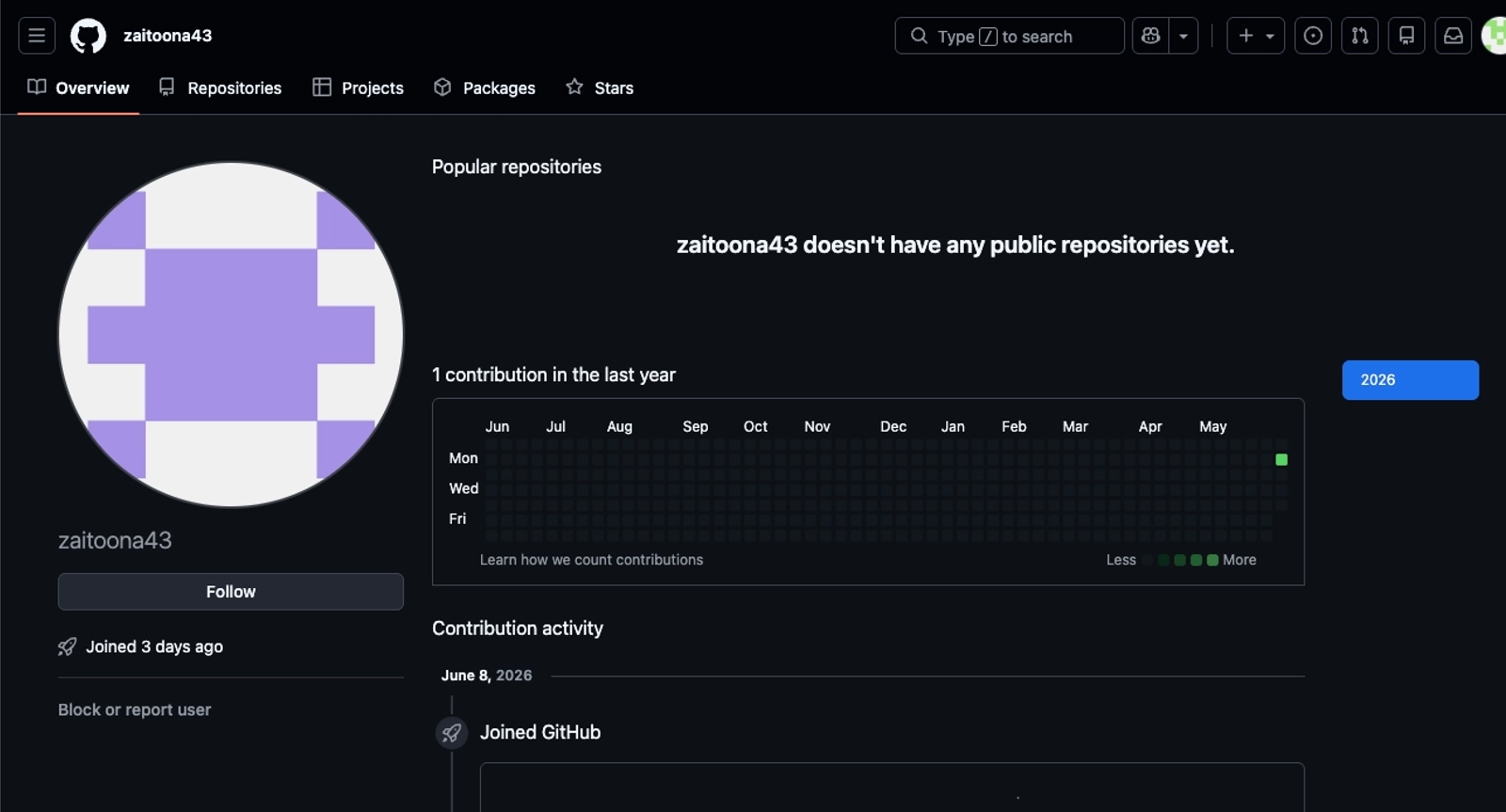Click the zaitoona43 name under the avatar

point(115,540)
